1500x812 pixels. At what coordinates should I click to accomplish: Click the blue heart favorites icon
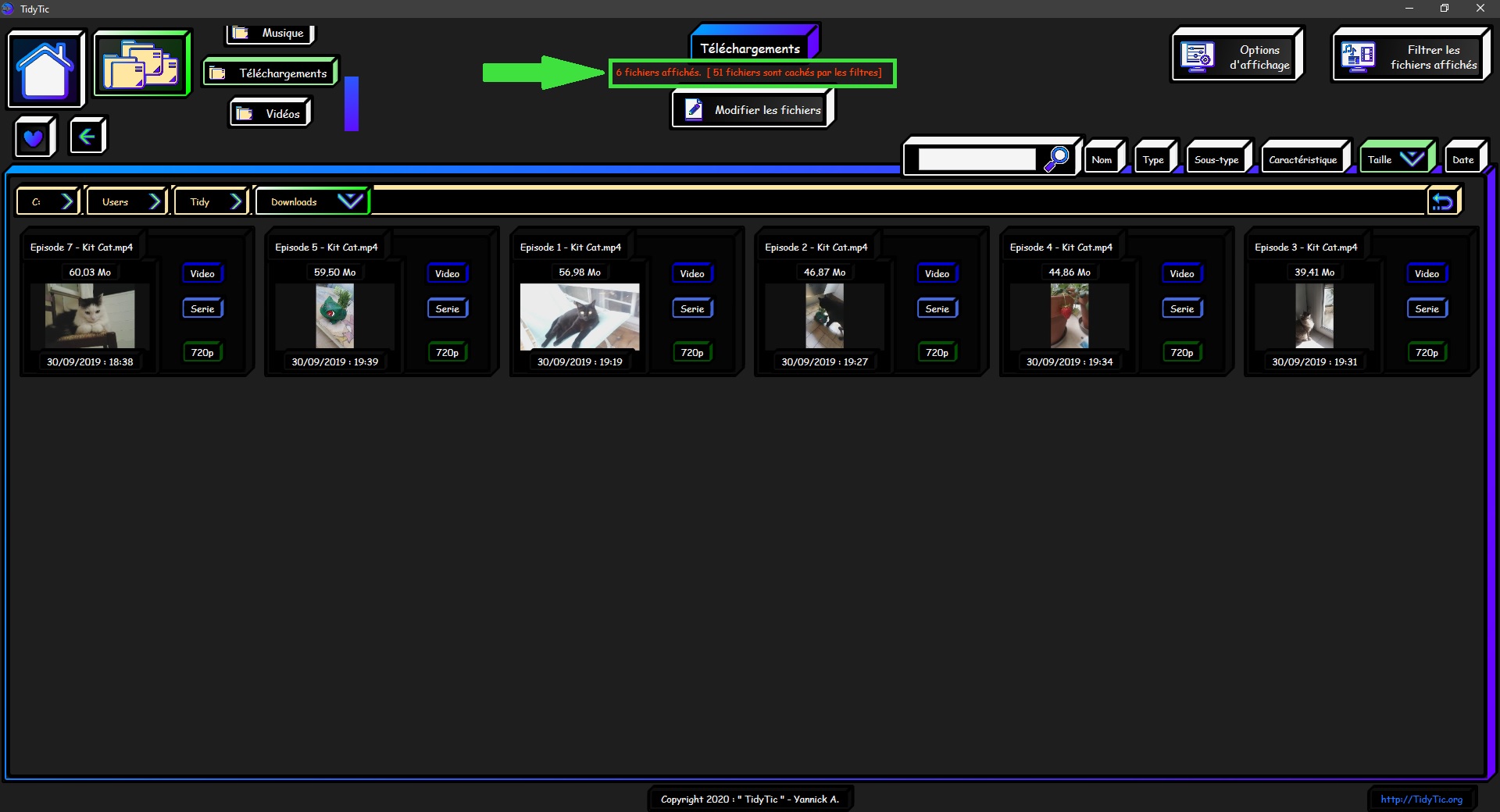pyautogui.click(x=34, y=138)
